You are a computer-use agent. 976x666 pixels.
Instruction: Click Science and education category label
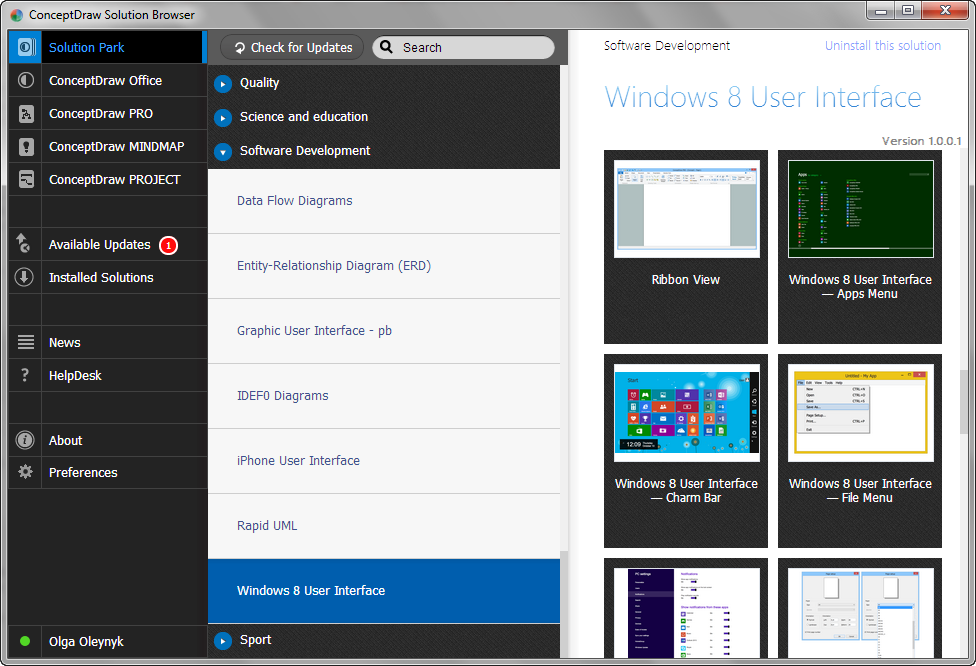click(x=304, y=116)
